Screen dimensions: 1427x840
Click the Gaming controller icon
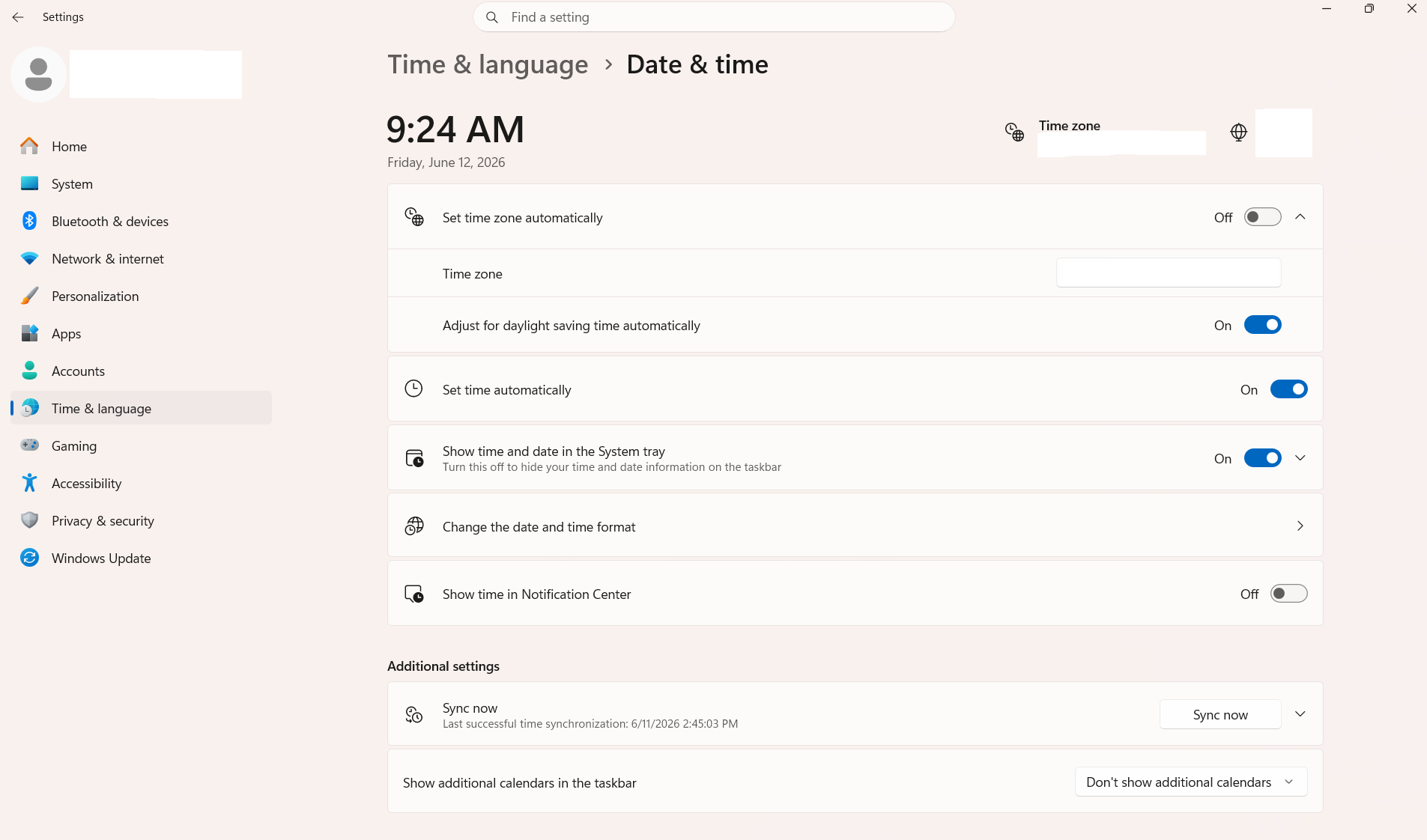(29, 445)
